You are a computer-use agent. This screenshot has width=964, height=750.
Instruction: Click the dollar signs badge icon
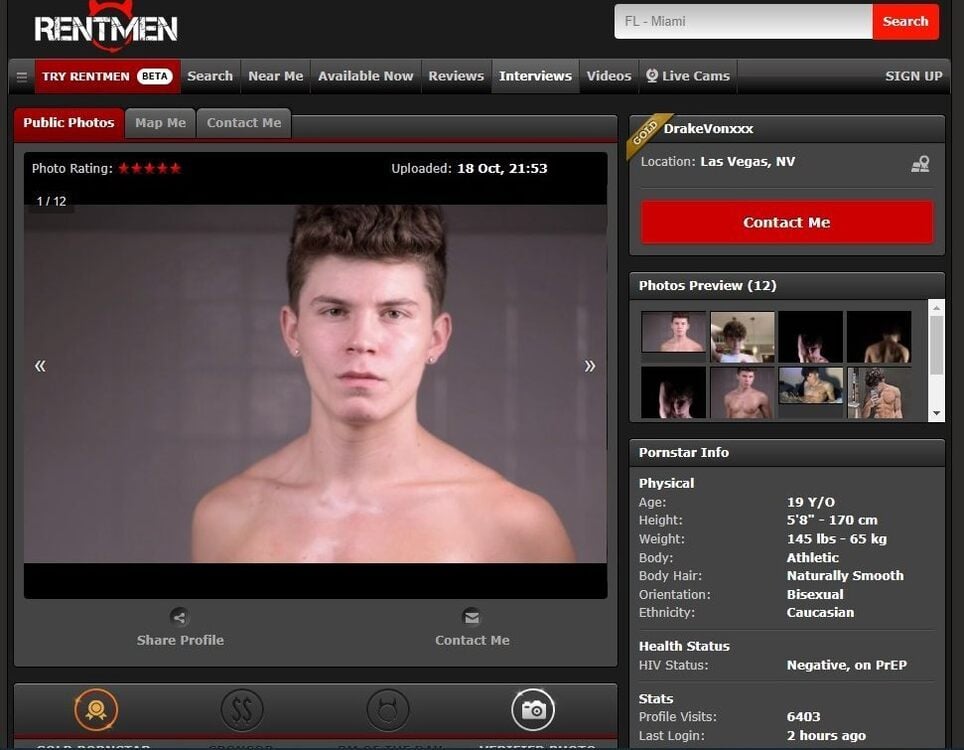242,710
